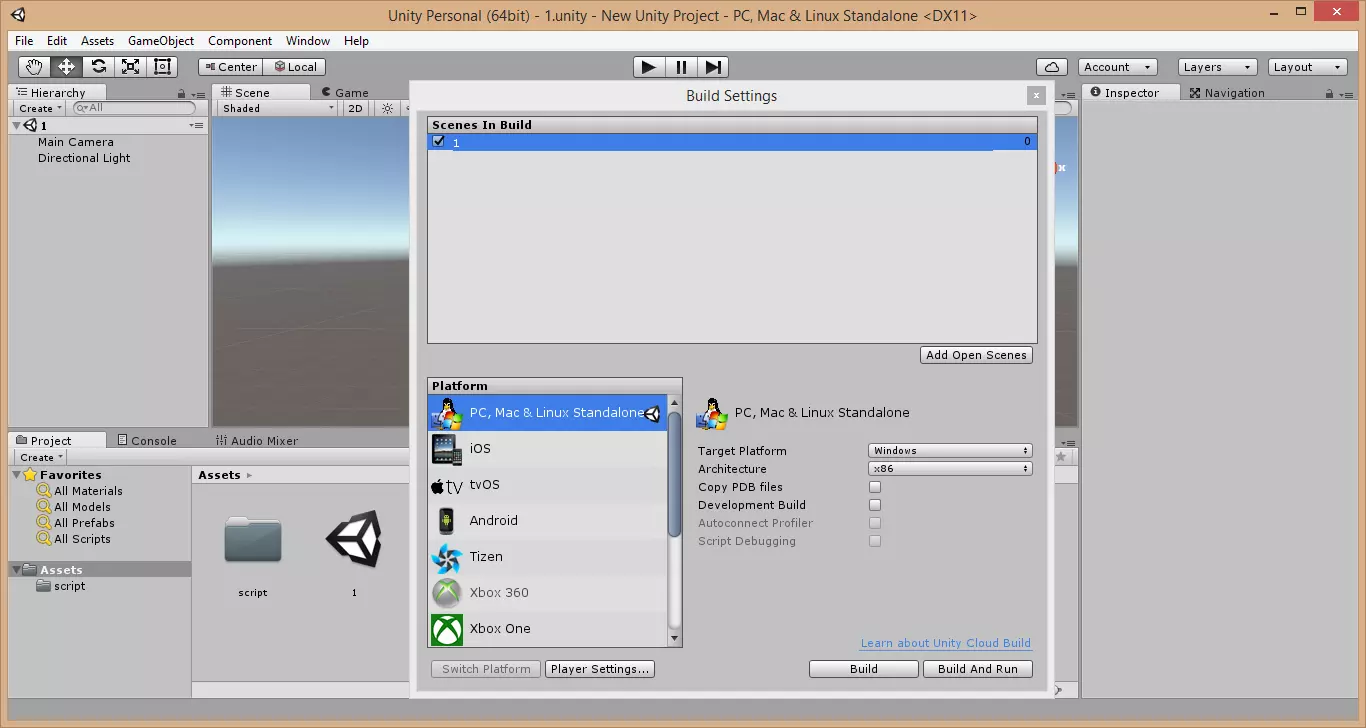Select the Move tool
The height and width of the screenshot is (728, 1366).
coord(67,67)
